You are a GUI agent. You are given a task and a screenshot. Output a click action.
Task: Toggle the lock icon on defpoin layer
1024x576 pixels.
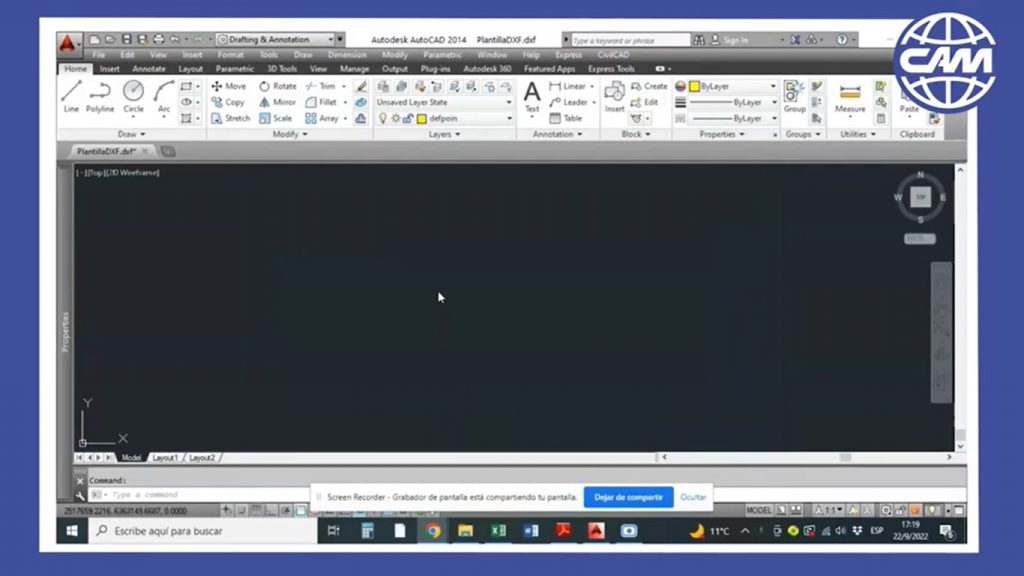(408, 118)
